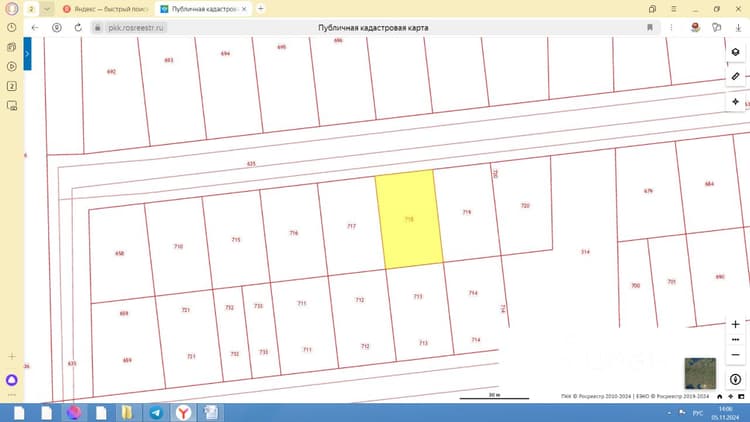This screenshot has height=422, width=750.
Task: Zoom out the cadastral map
Action: point(735,355)
